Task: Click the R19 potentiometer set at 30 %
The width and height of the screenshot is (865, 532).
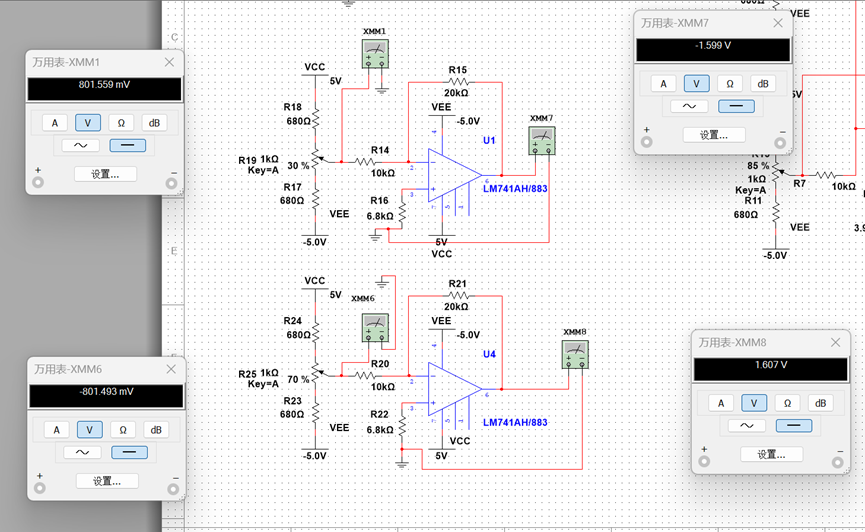Action: (316, 159)
